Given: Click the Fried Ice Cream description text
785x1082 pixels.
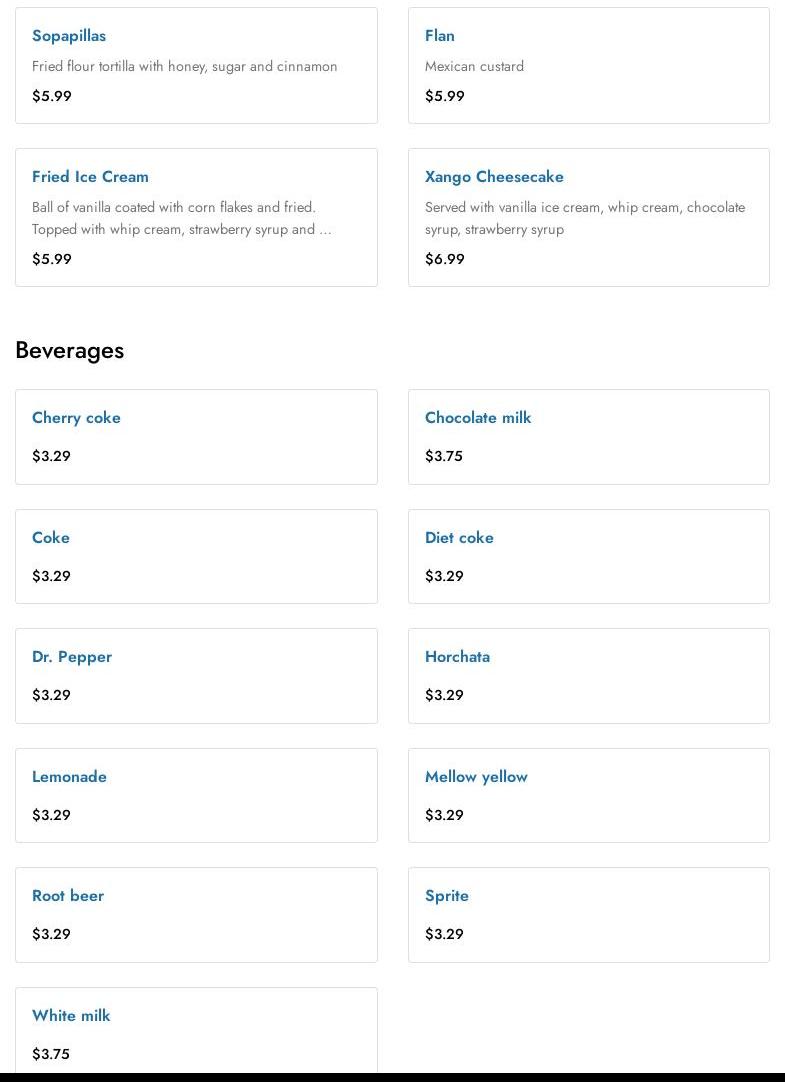Looking at the screenshot, I should point(181,218).
